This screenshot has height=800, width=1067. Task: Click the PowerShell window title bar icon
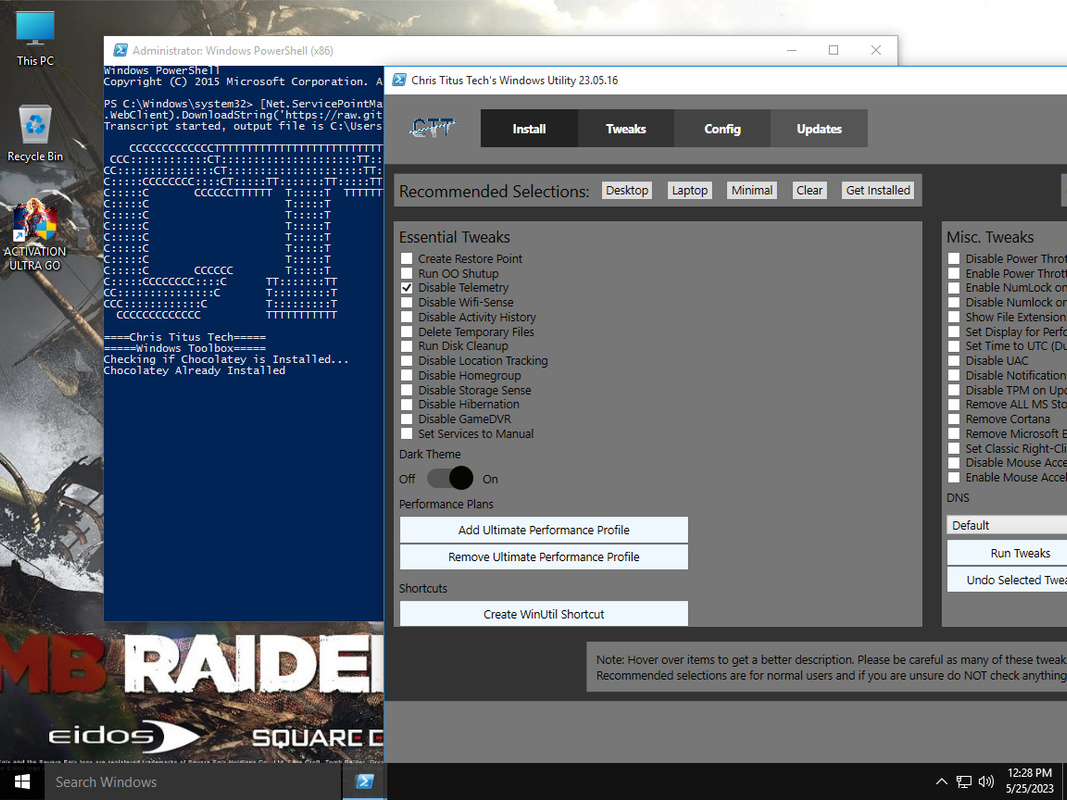click(120, 50)
